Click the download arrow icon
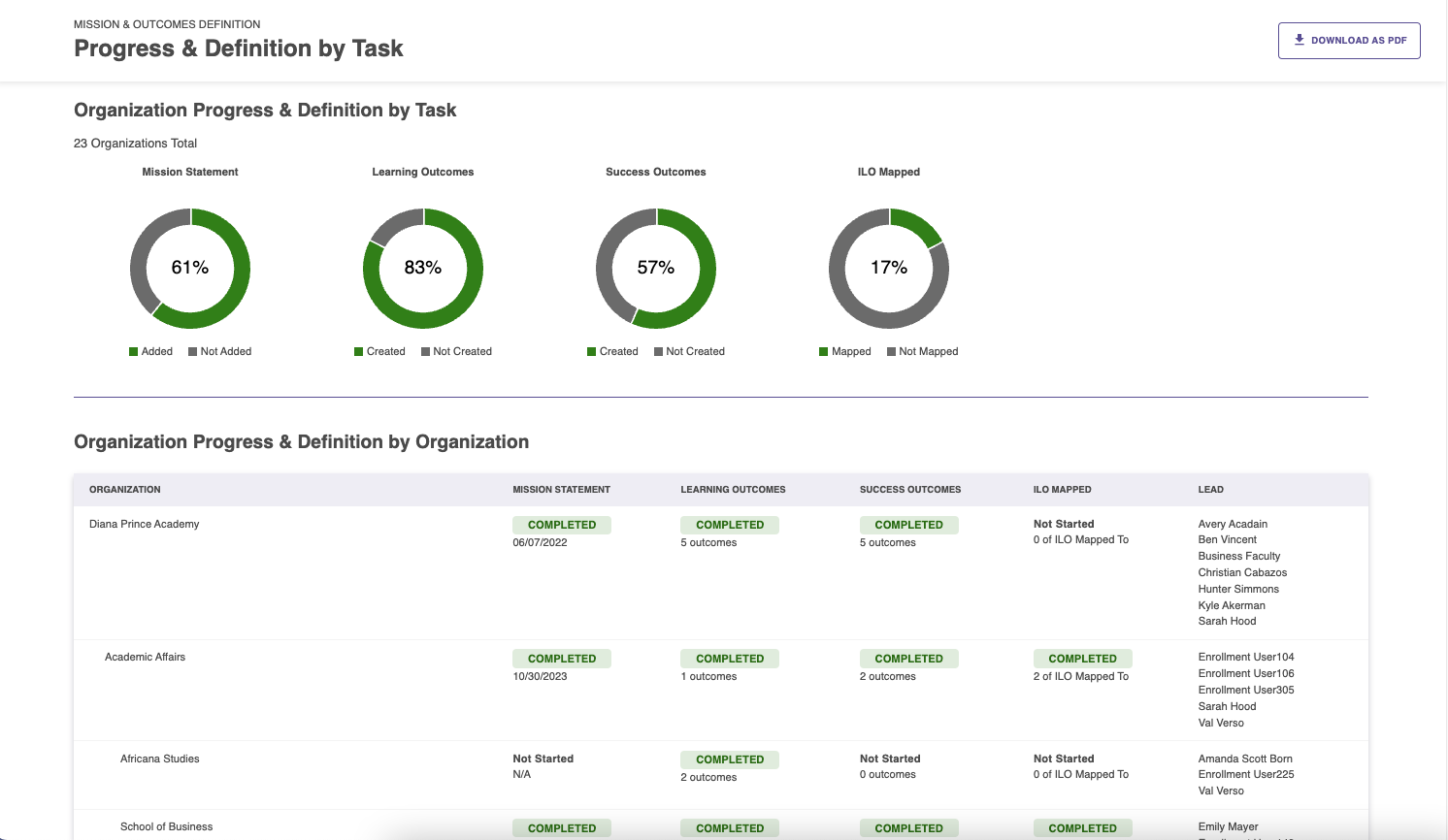The image size is (1448, 840). [1300, 40]
